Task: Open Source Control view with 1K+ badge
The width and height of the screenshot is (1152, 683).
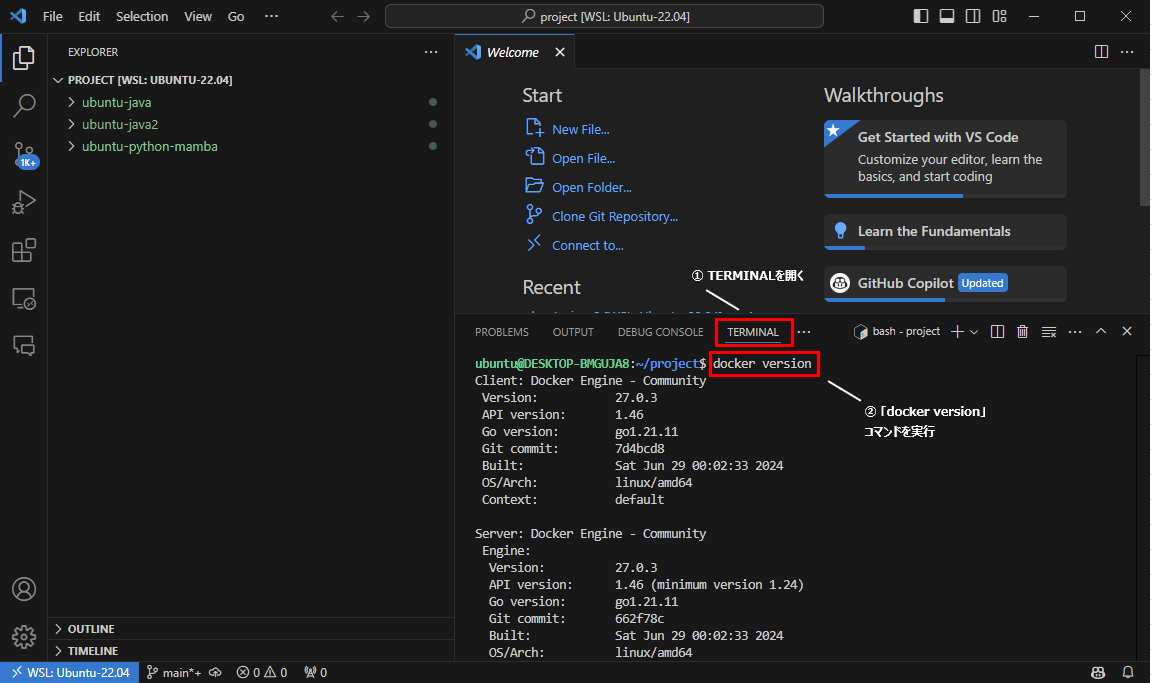Action: (x=24, y=155)
